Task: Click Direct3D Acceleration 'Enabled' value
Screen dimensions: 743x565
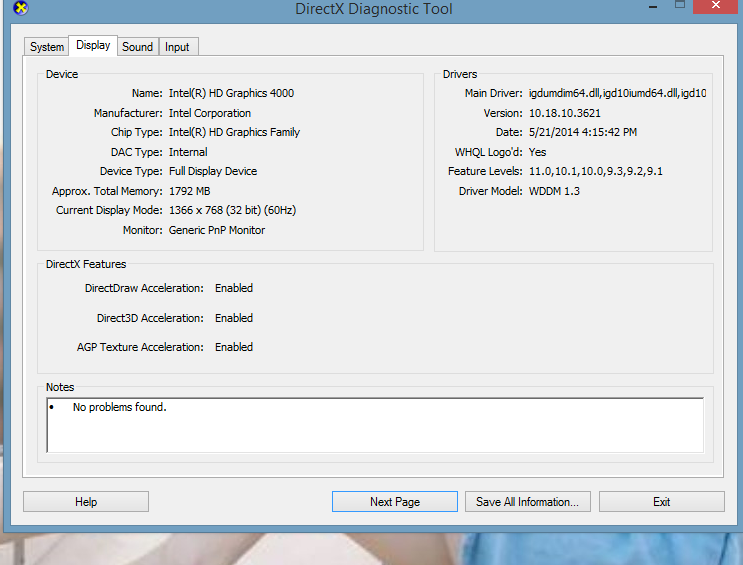Action: coord(234,318)
